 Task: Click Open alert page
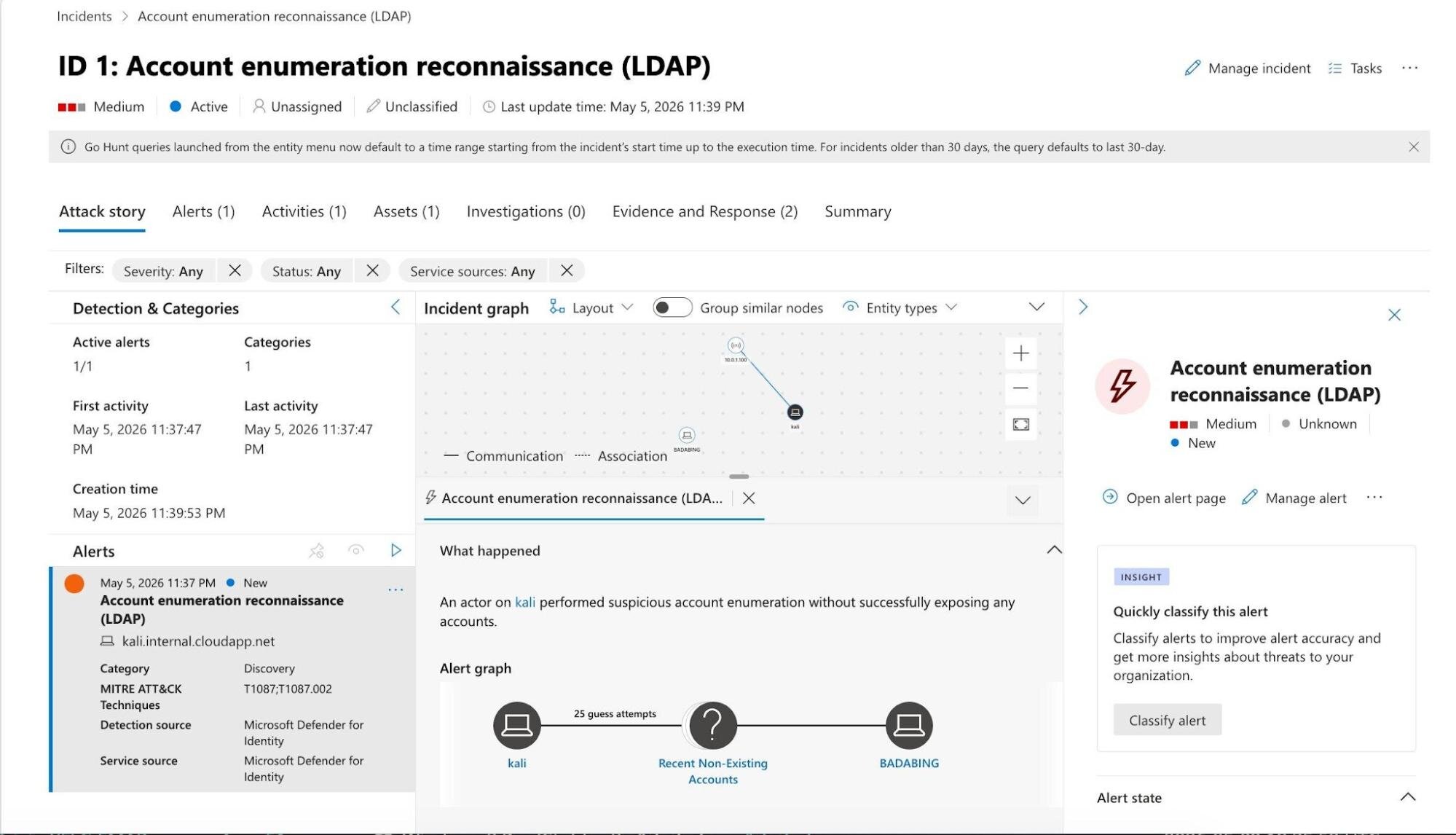point(1163,498)
